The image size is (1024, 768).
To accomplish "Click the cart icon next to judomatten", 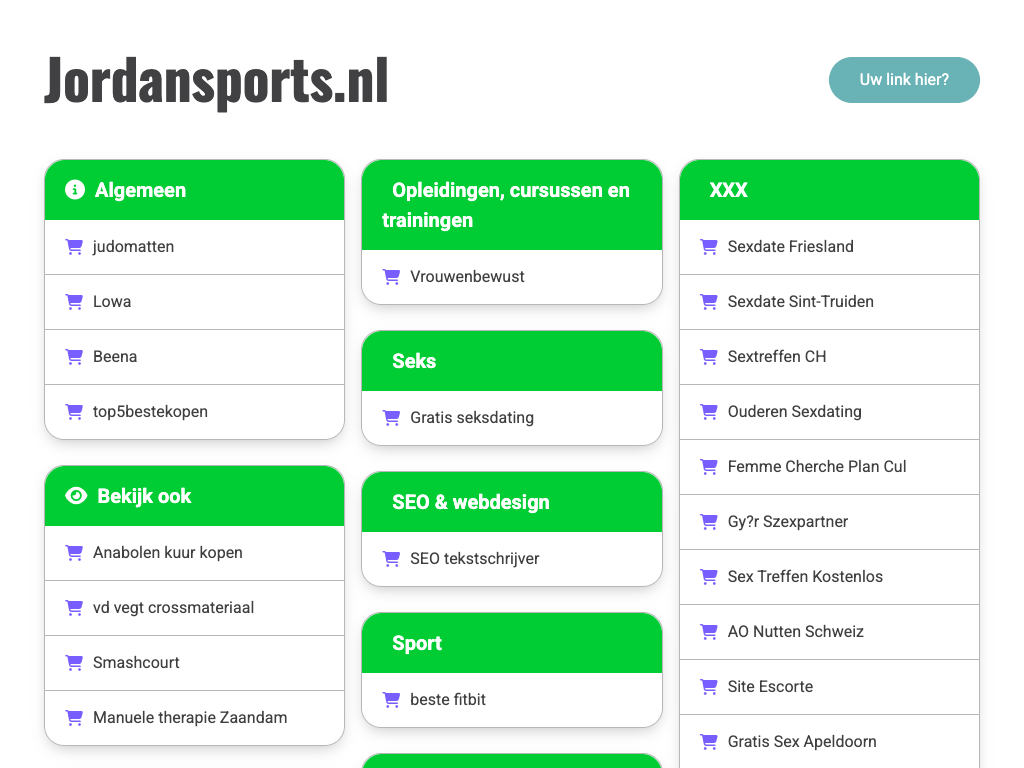I will click(x=74, y=247).
